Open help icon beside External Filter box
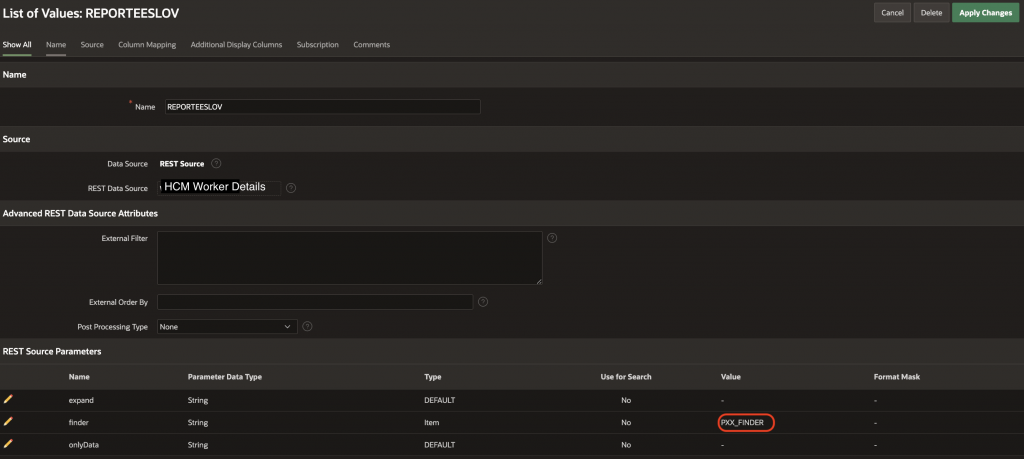This screenshot has height=459, width=1024. pos(552,238)
